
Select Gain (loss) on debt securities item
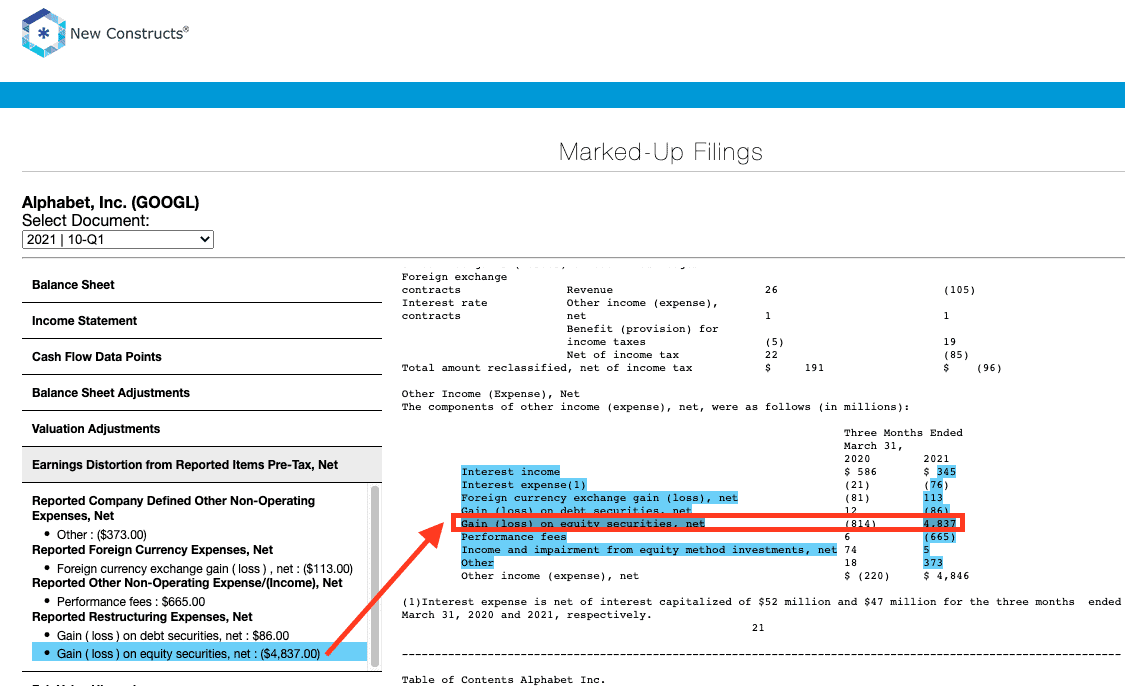pos(173,636)
